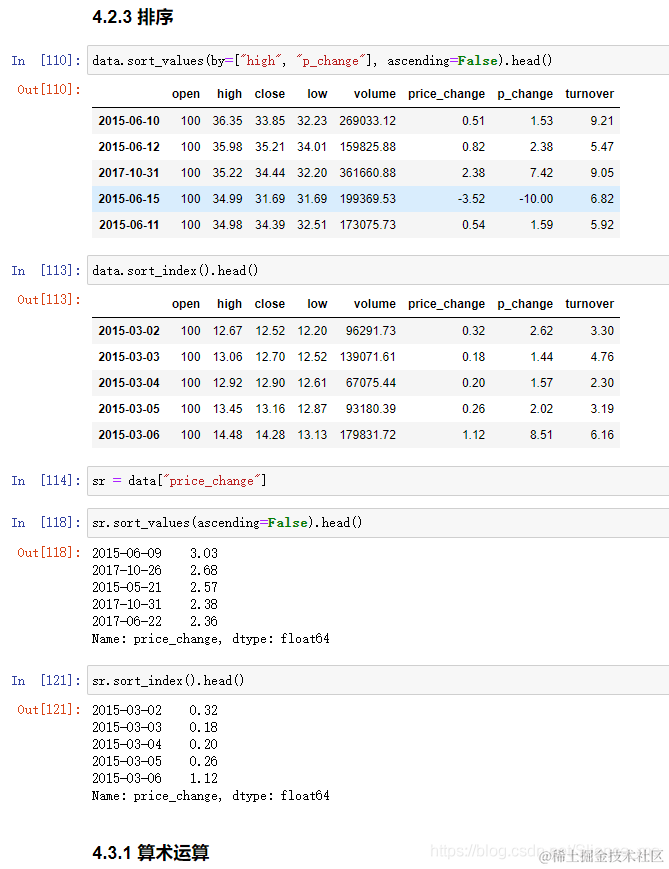Viewport: 669px width, 869px height.
Task: Click the turnover value 9.21
Action: [x=602, y=121]
